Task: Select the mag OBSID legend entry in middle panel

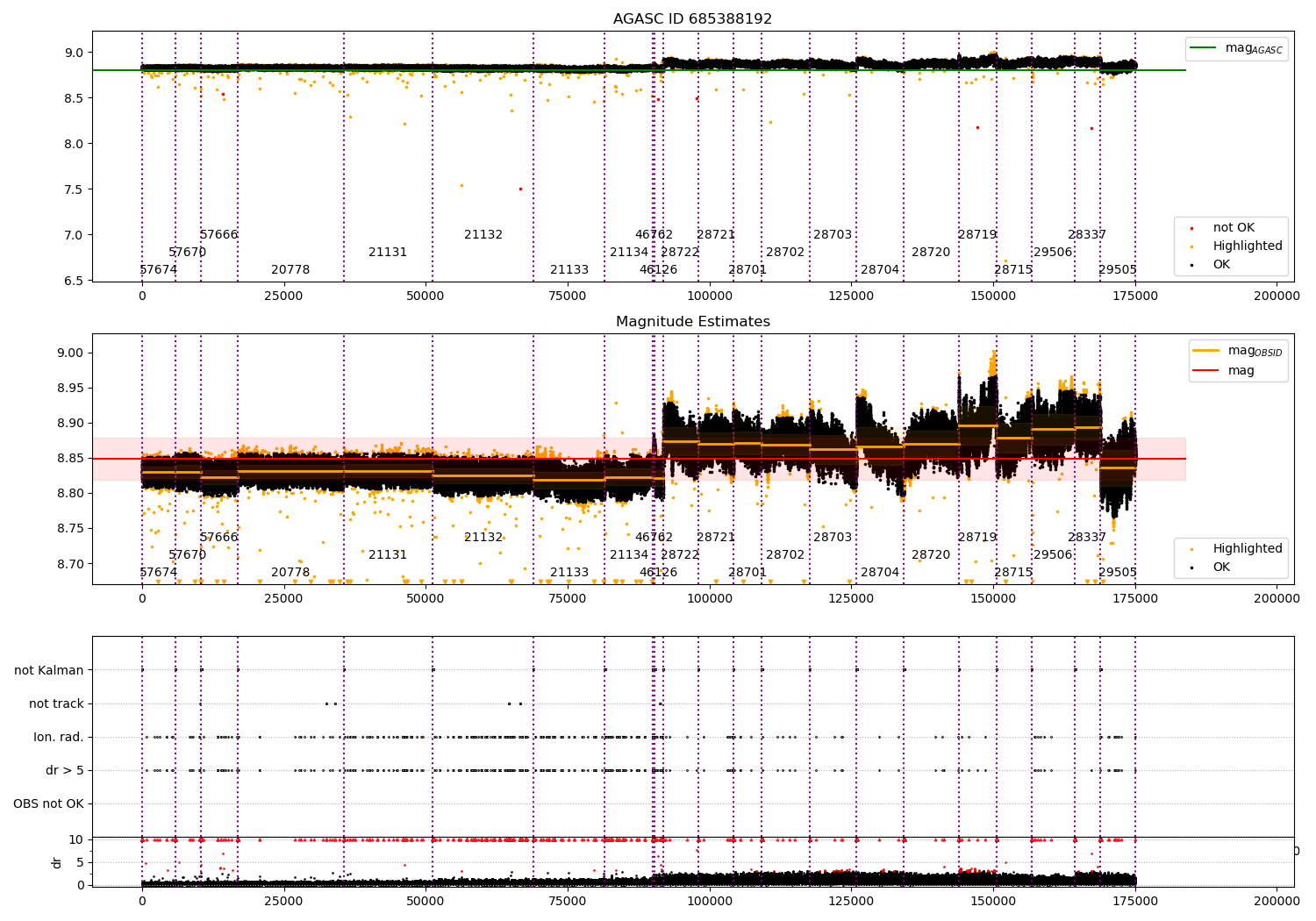Action: click(1238, 351)
